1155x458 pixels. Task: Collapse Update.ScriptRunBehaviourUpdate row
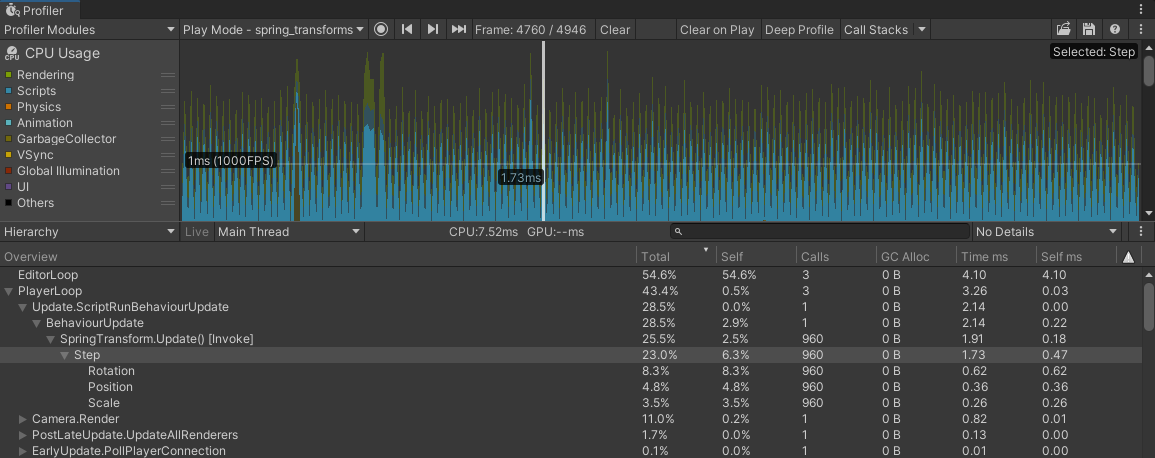click(x=23, y=307)
